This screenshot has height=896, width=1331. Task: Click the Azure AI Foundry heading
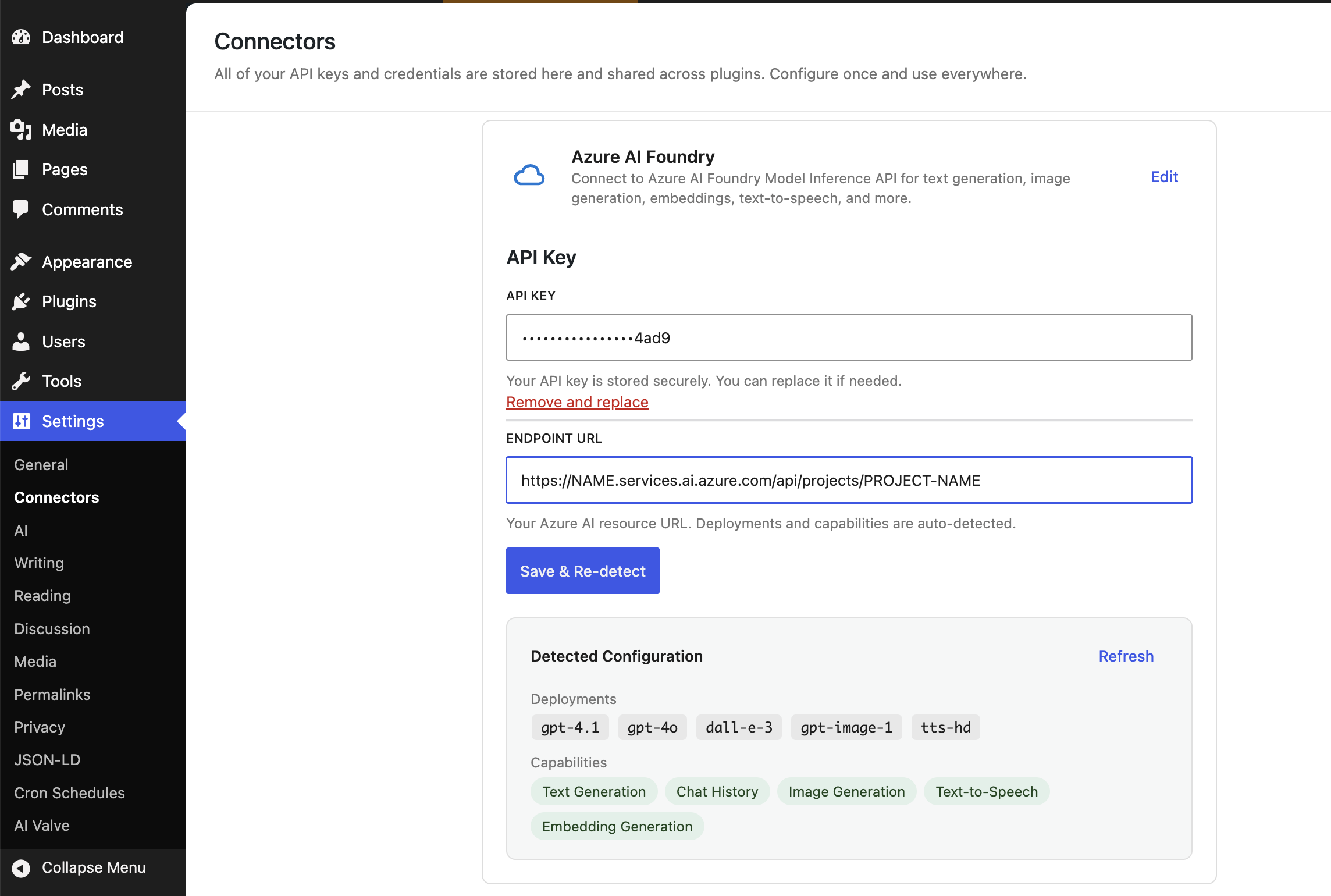(643, 157)
